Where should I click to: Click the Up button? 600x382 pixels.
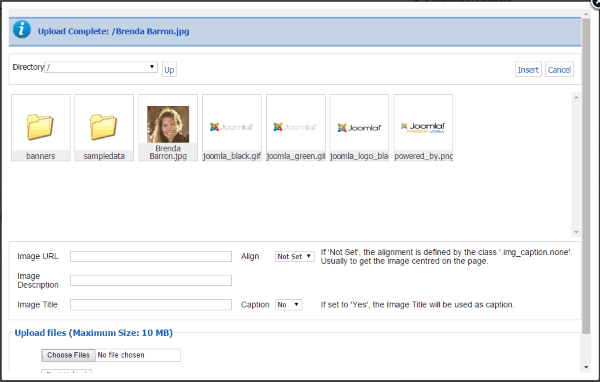click(x=169, y=70)
